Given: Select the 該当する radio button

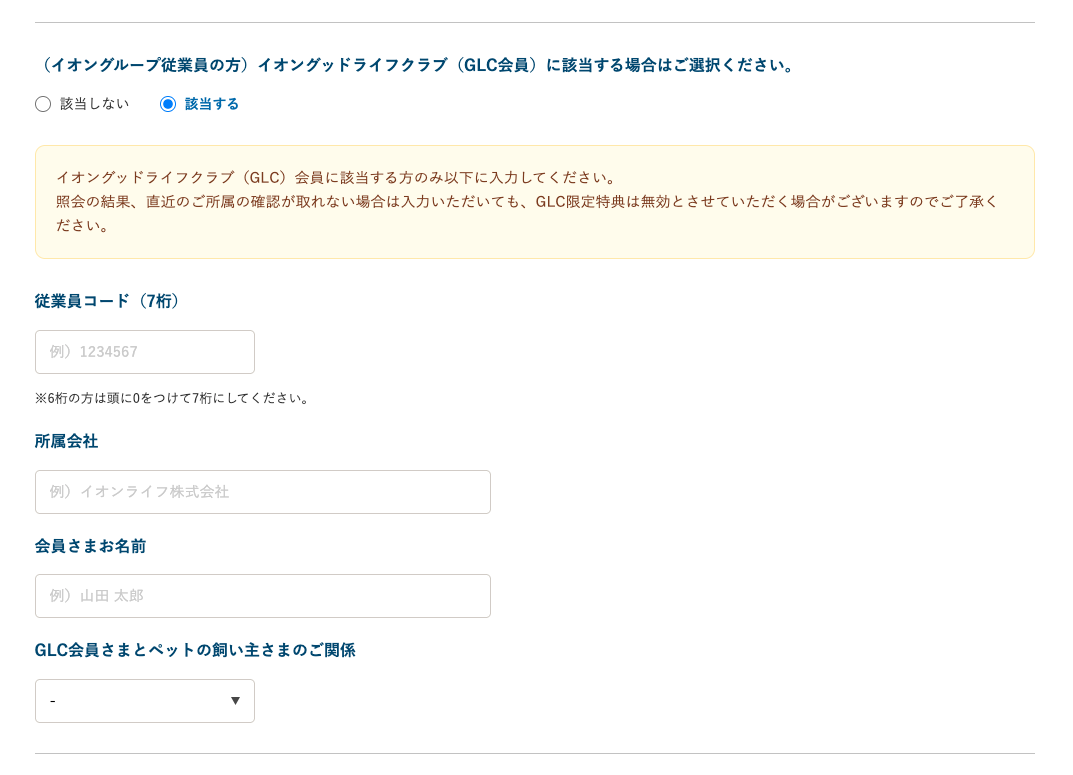Looking at the screenshot, I should 168,104.
